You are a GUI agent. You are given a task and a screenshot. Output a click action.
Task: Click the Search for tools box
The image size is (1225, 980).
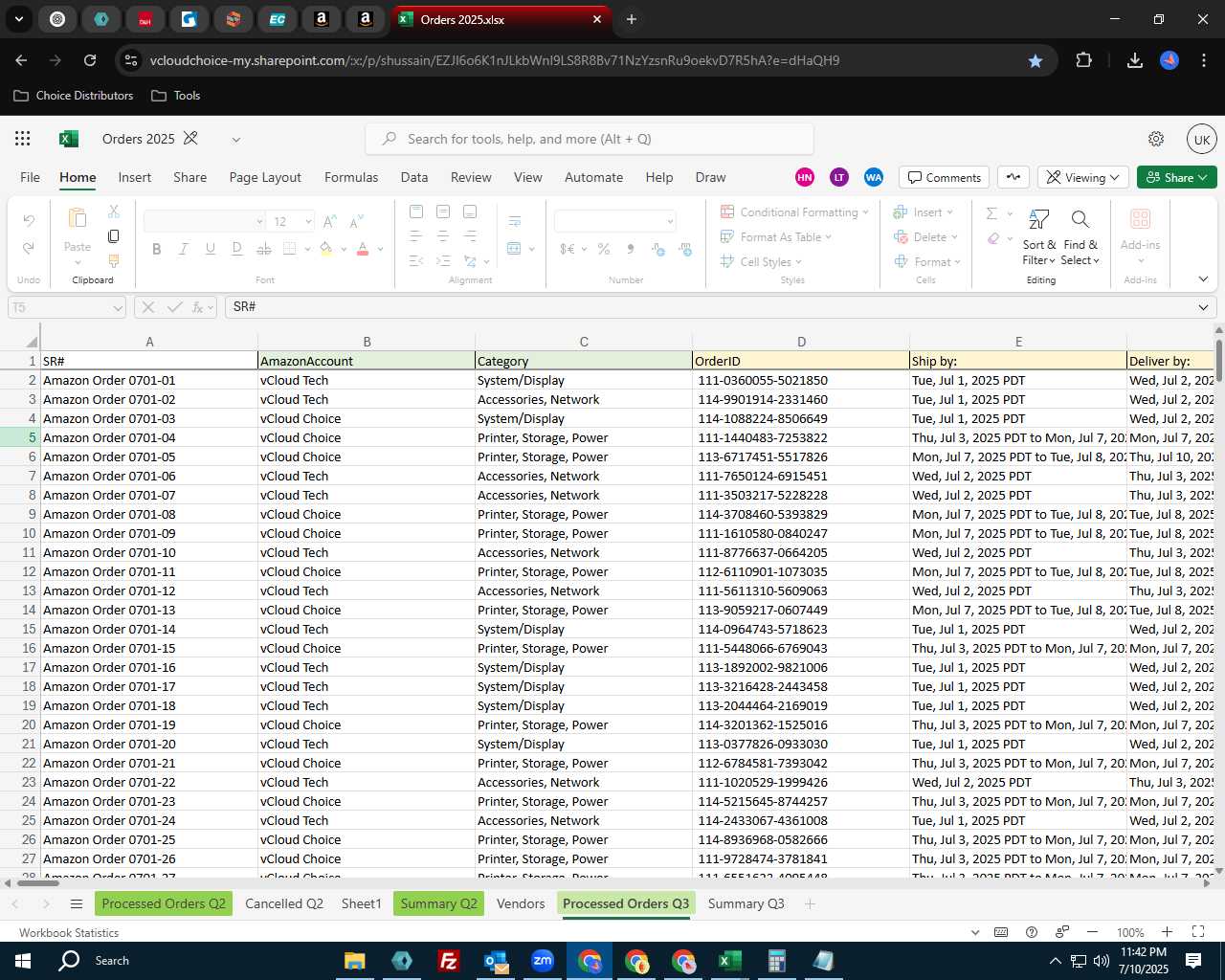(590, 139)
